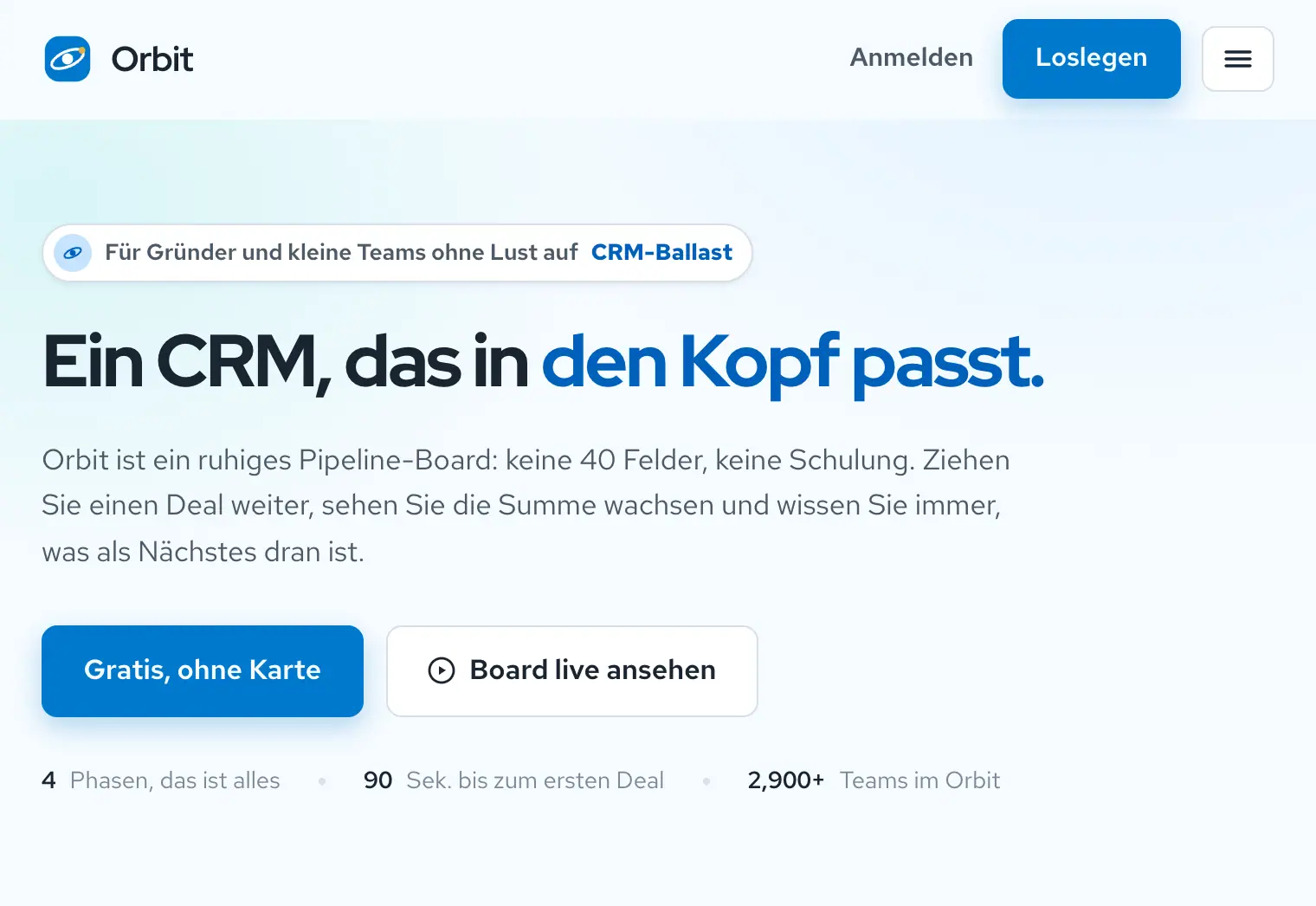Image resolution: width=1316 pixels, height=906 pixels.
Task: Click the paragraph starting "Orbit ist ein ruhiges"
Action: point(526,506)
